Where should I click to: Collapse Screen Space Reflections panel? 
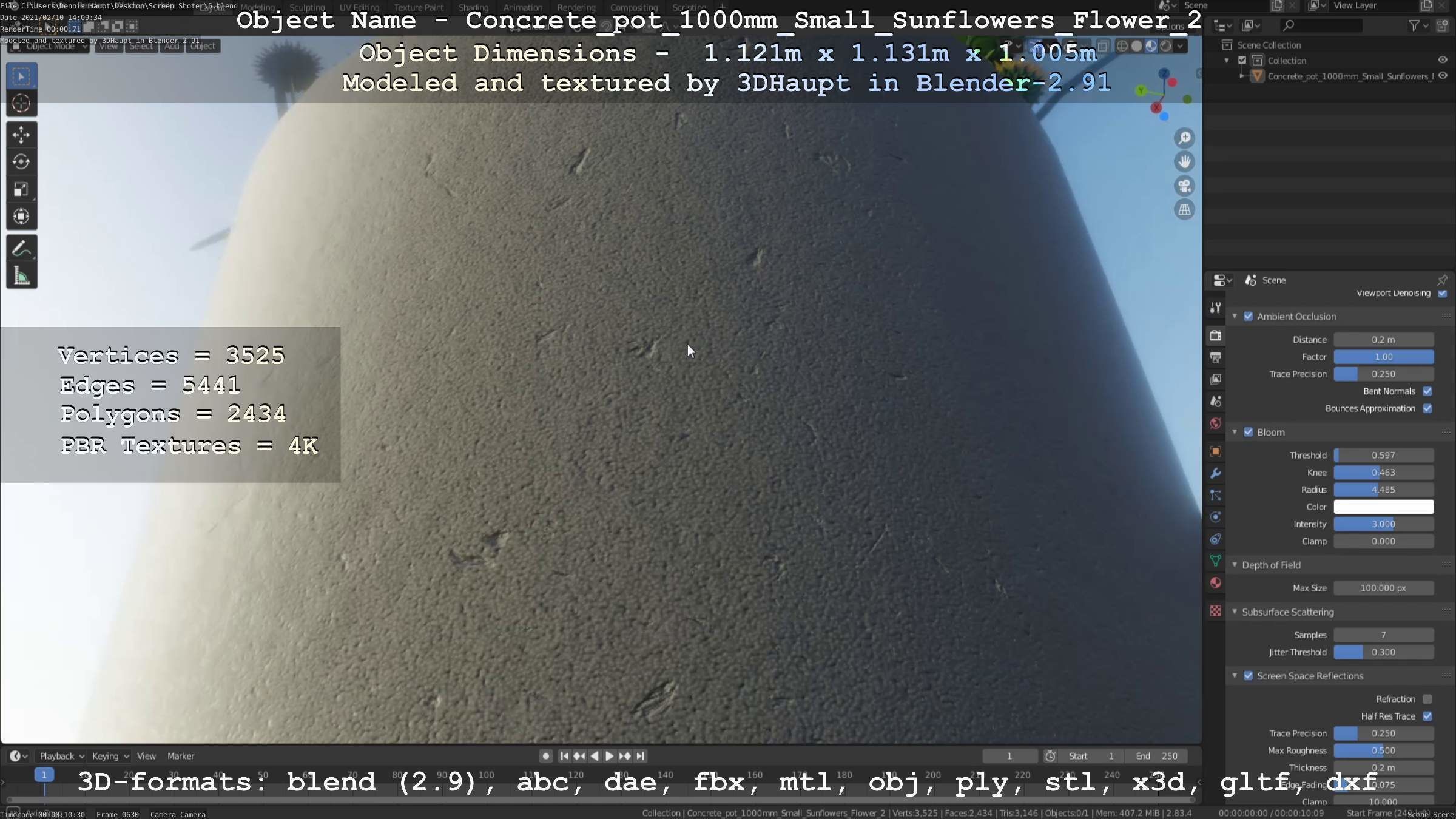click(x=1235, y=676)
